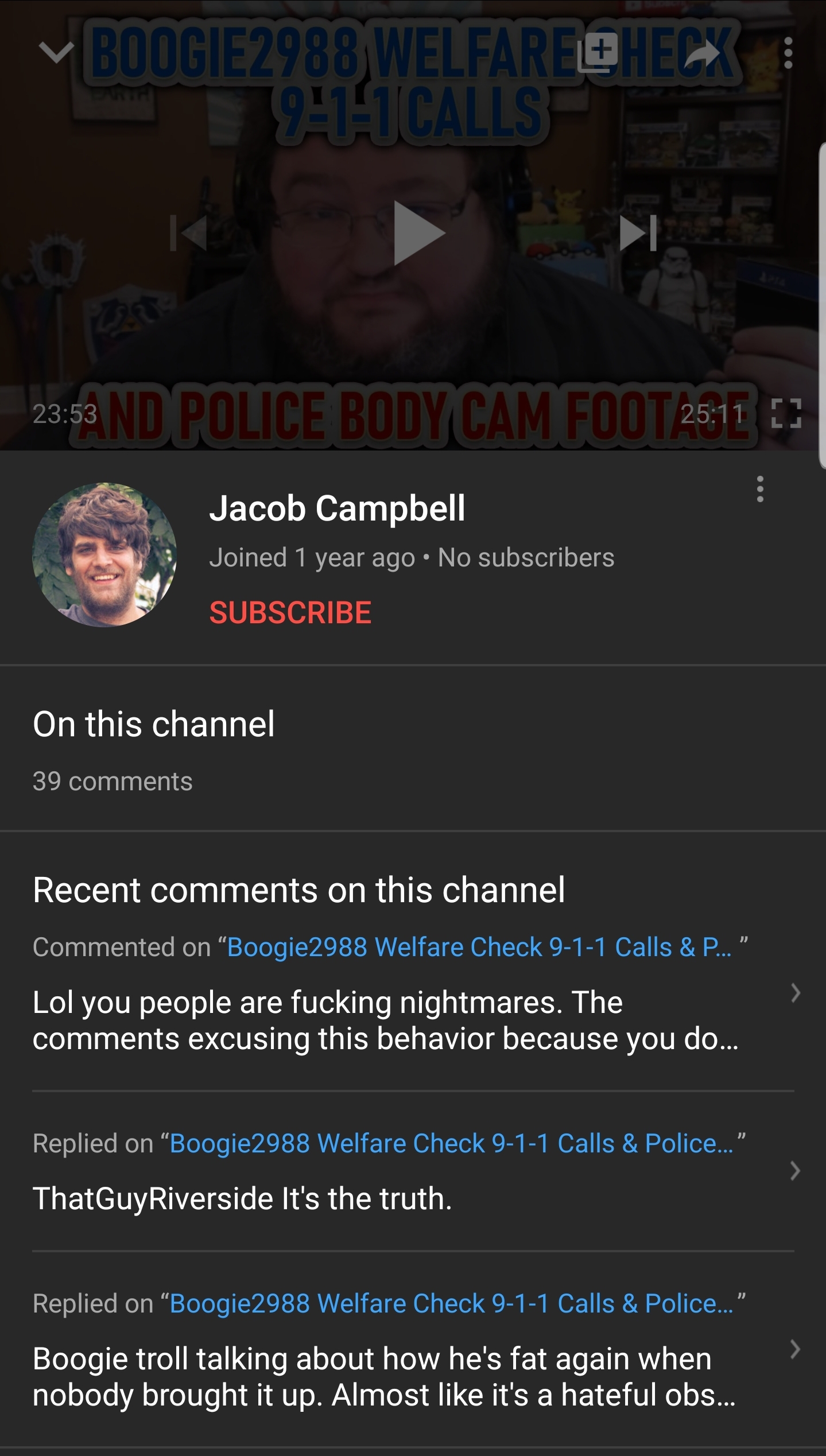This screenshot has width=826, height=1456.
Task: Tap the add to playlist icon
Action: [598, 53]
